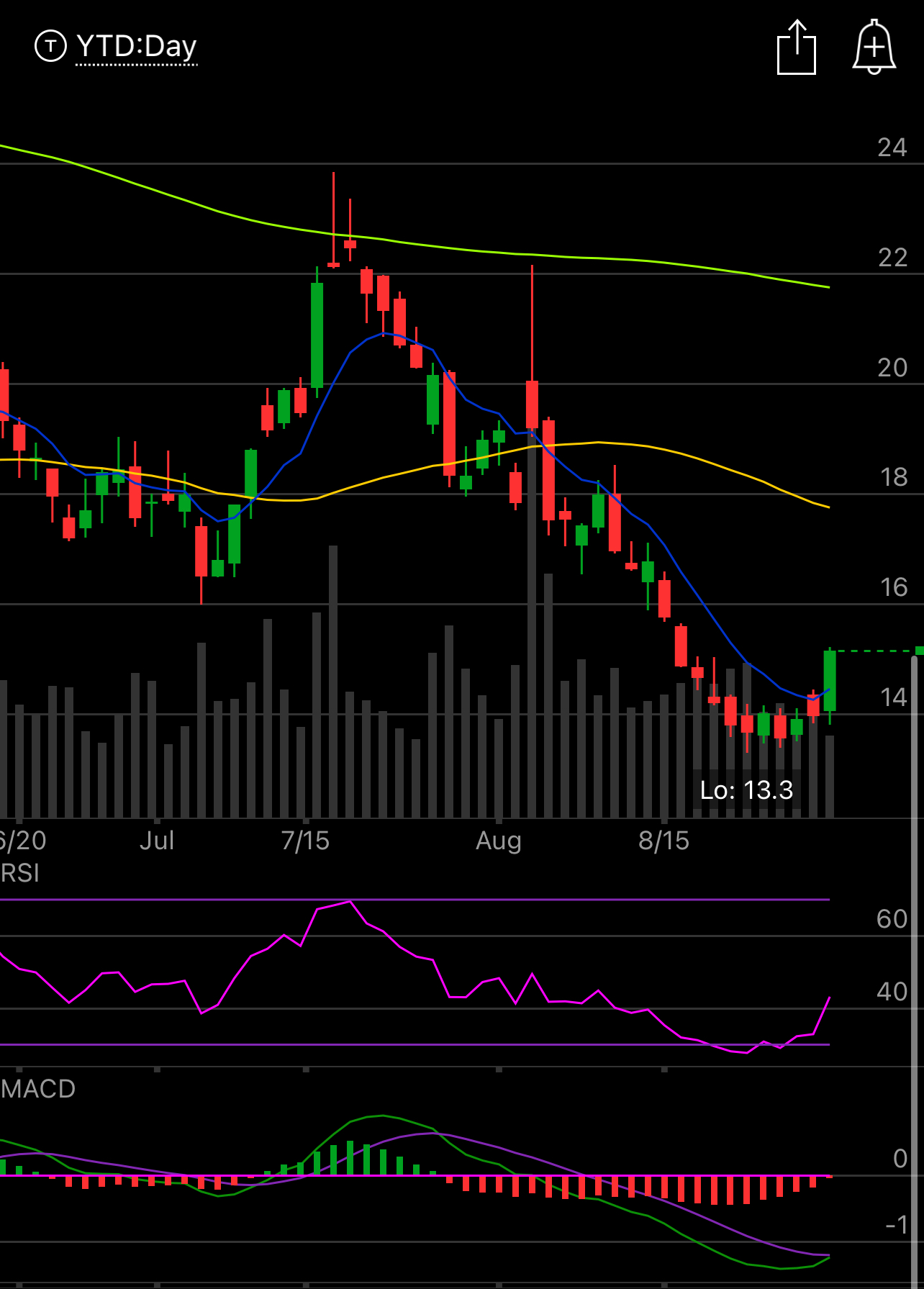
Task: Tap the RSI 40 level label
Action: pos(892,992)
